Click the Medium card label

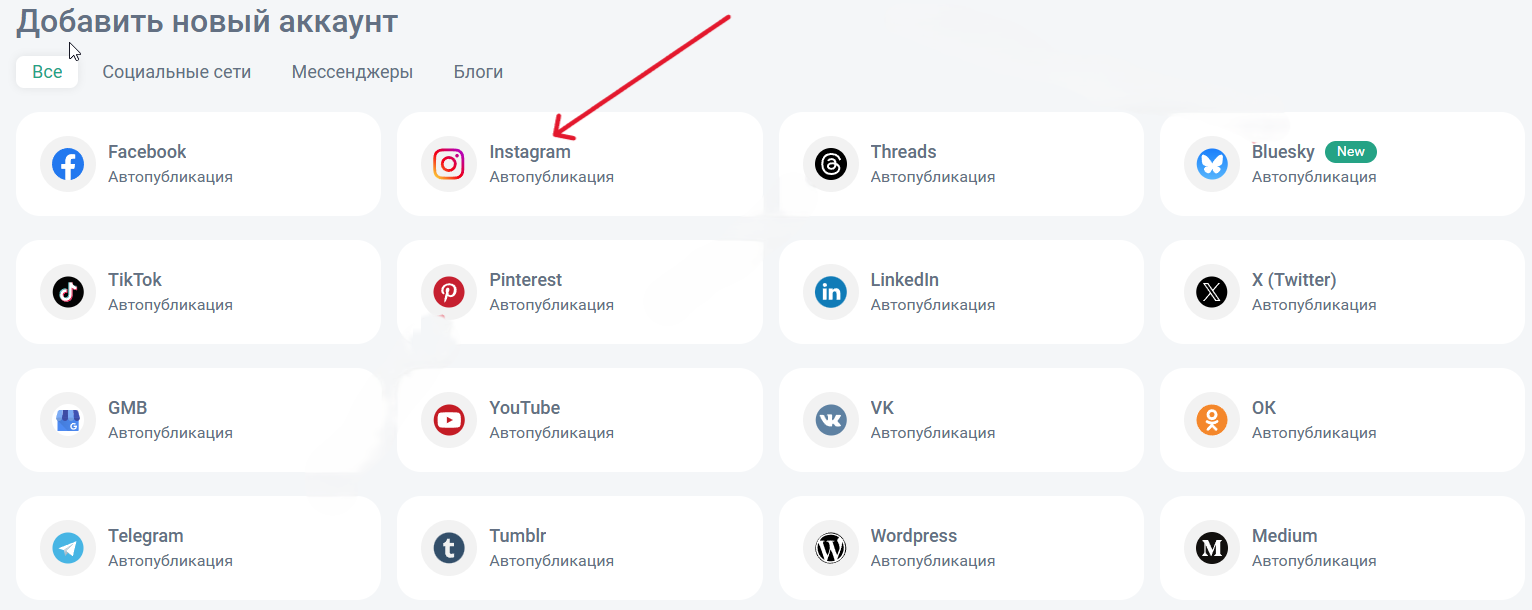(x=1284, y=536)
